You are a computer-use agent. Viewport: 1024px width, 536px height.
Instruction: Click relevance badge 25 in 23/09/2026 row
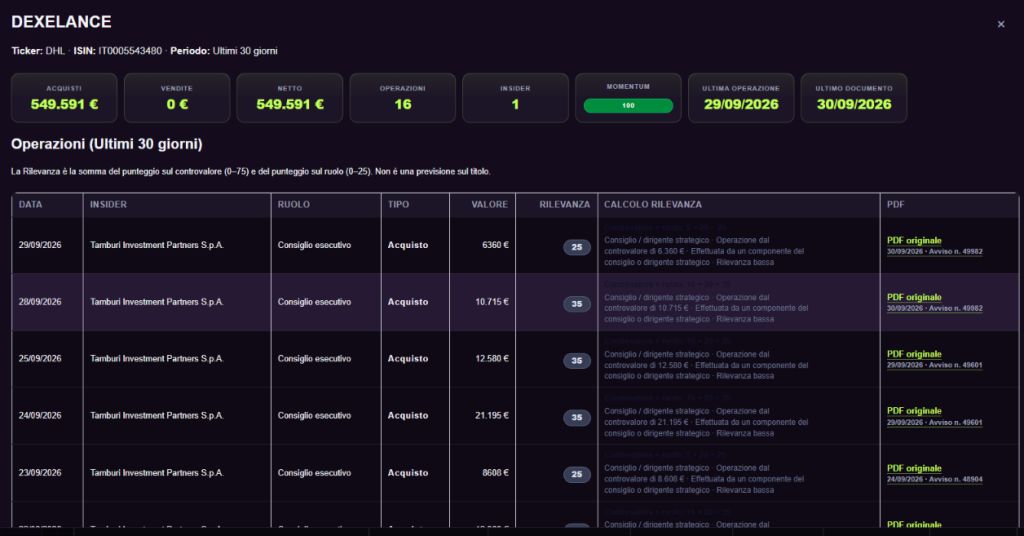coord(577,475)
